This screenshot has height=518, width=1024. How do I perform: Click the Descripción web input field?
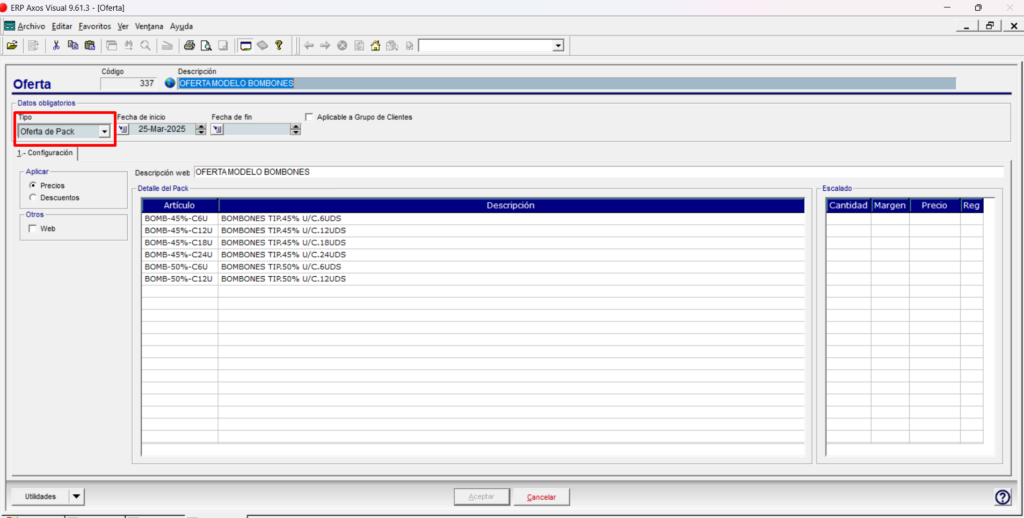[598, 172]
